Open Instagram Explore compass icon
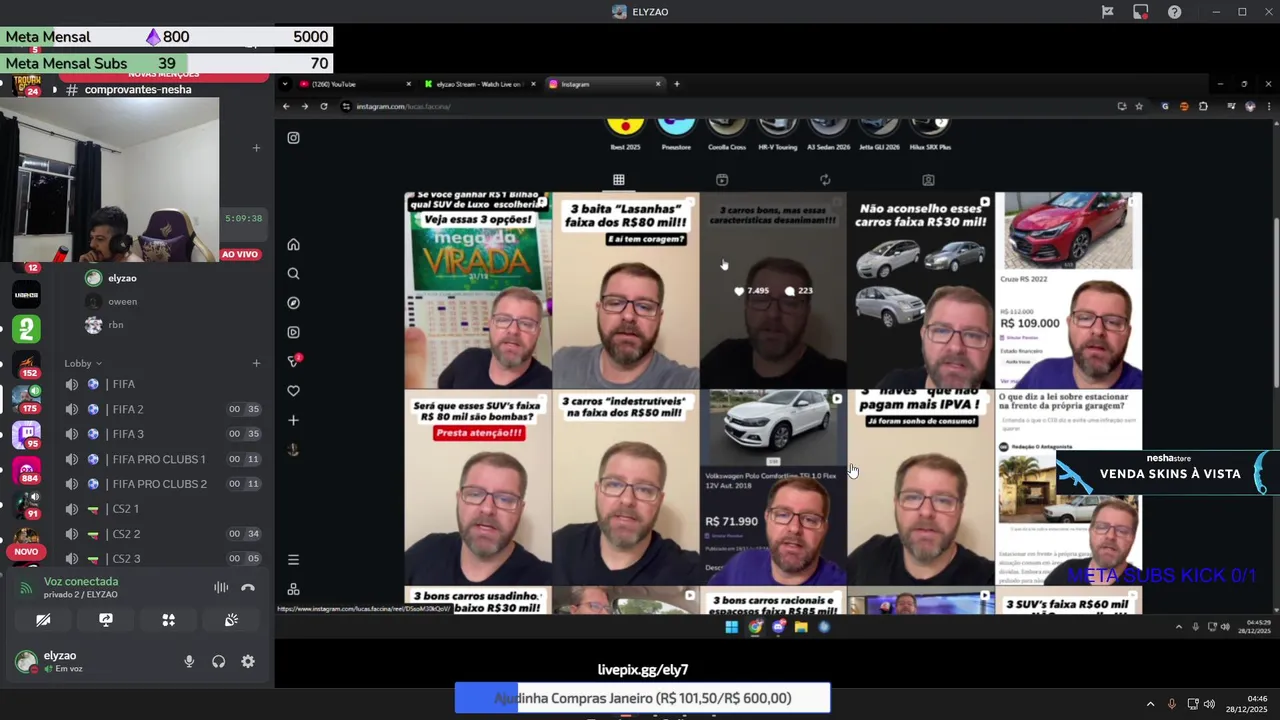1280x720 pixels. pyautogui.click(x=293, y=303)
